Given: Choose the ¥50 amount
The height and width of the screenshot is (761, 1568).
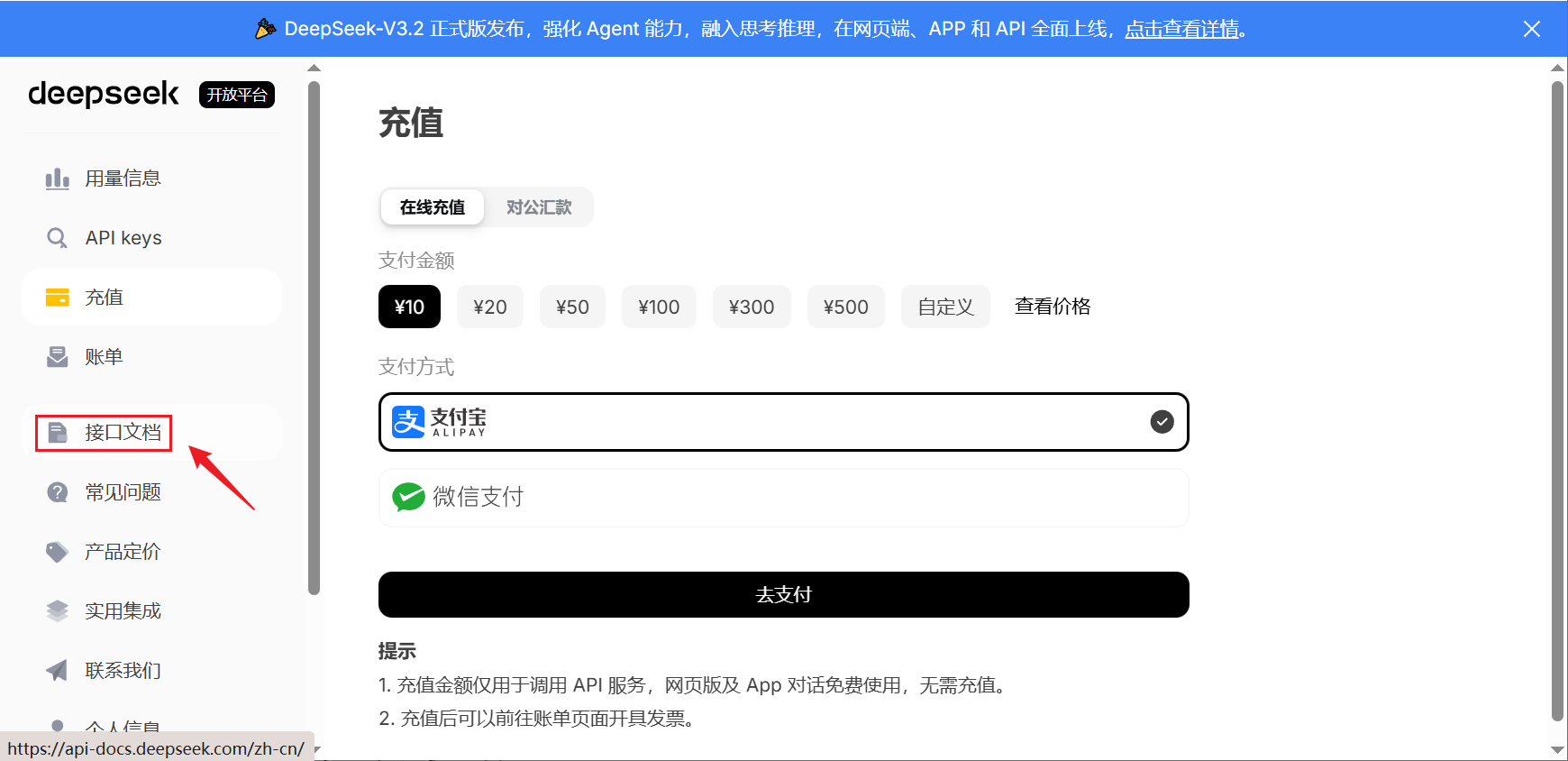Looking at the screenshot, I should pyautogui.click(x=572, y=307).
